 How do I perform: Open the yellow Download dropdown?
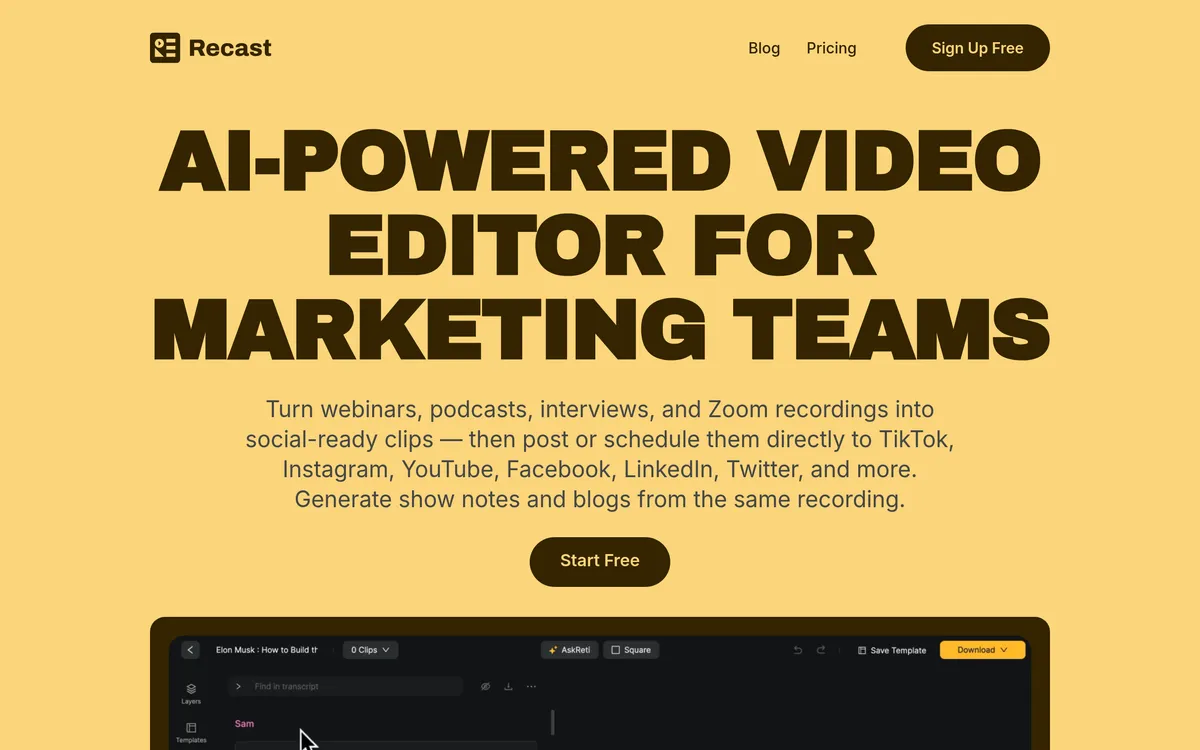click(x=982, y=650)
